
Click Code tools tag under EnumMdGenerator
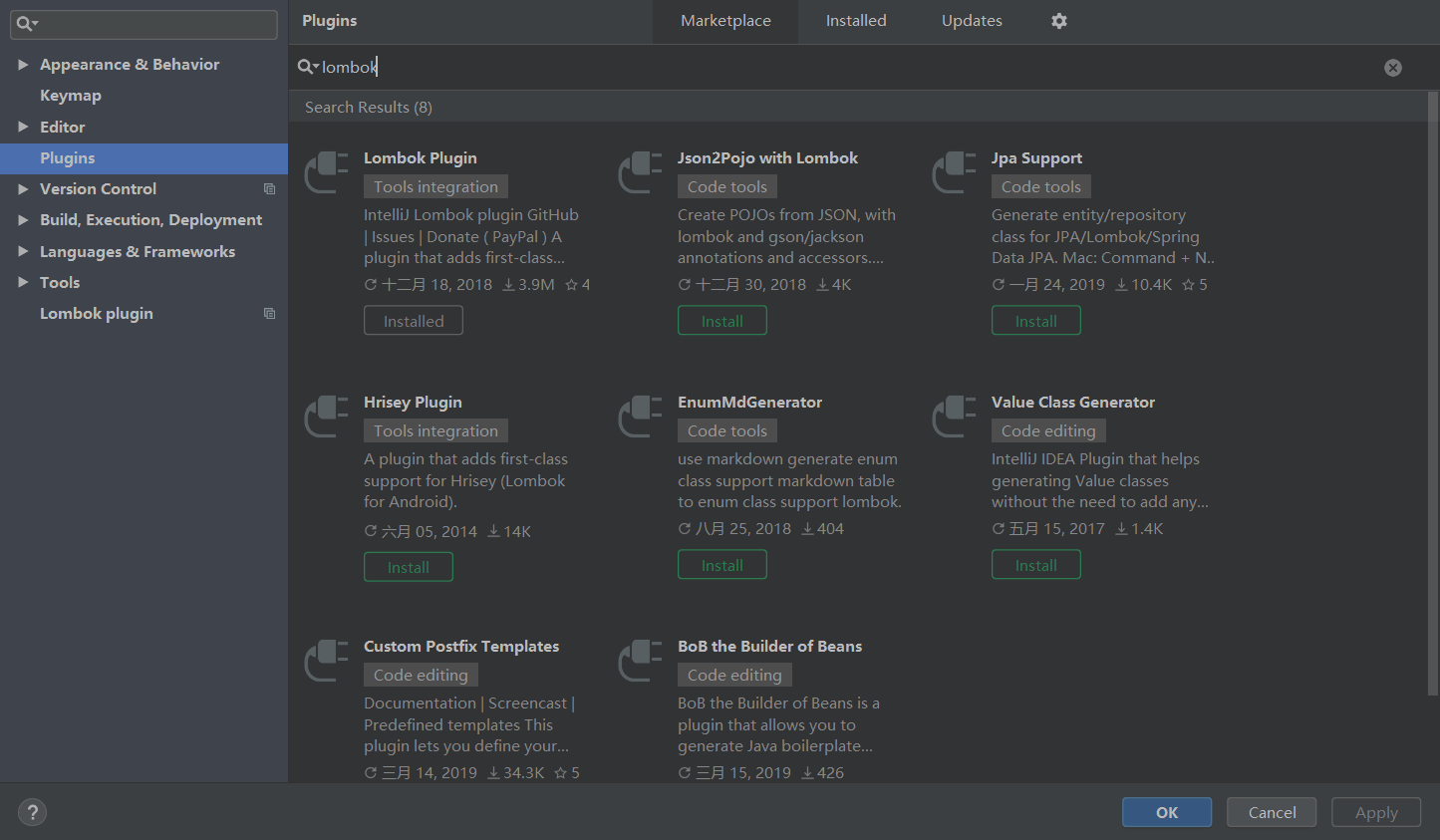727,430
